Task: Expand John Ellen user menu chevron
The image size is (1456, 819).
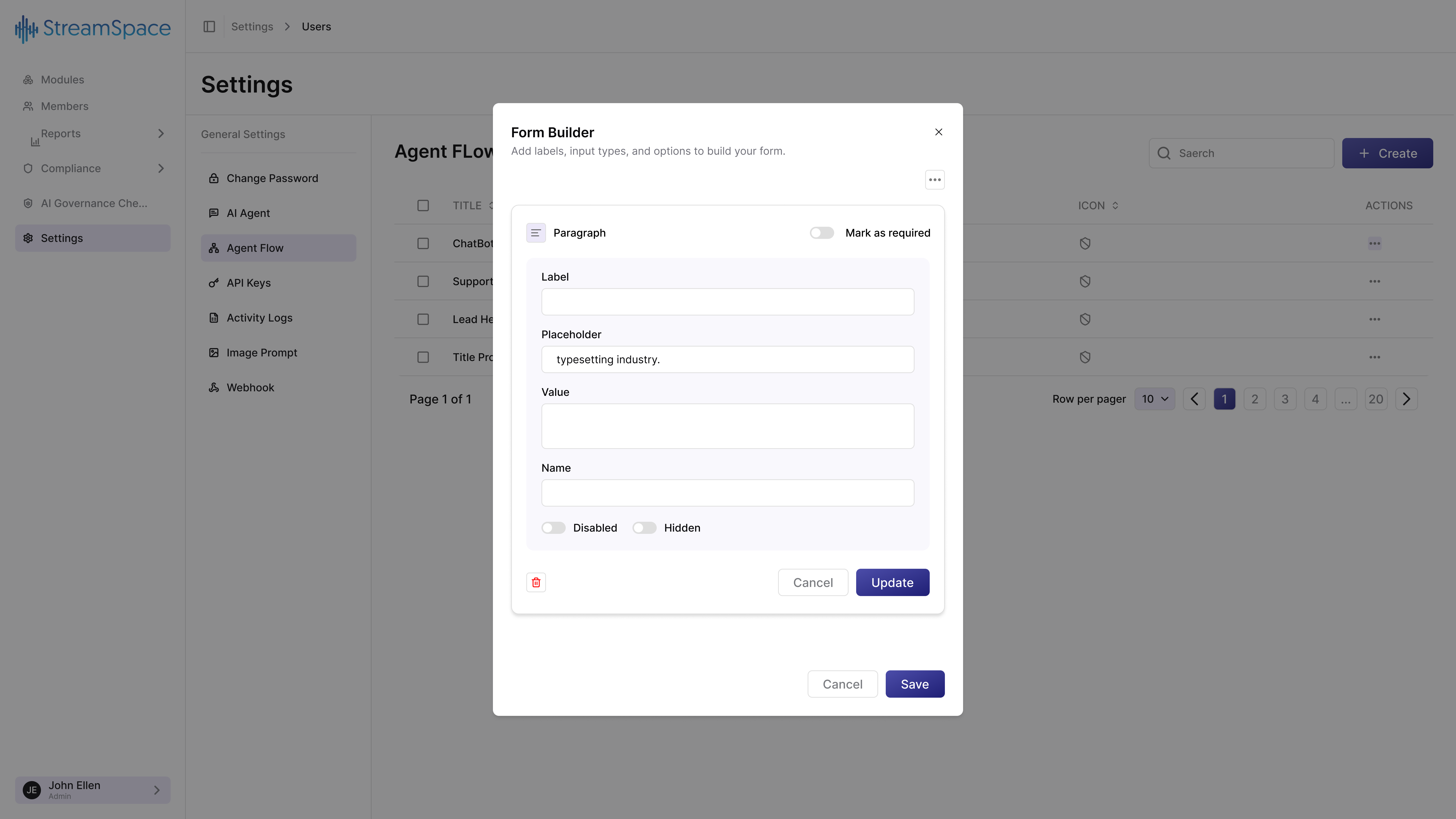Action: coord(157,790)
